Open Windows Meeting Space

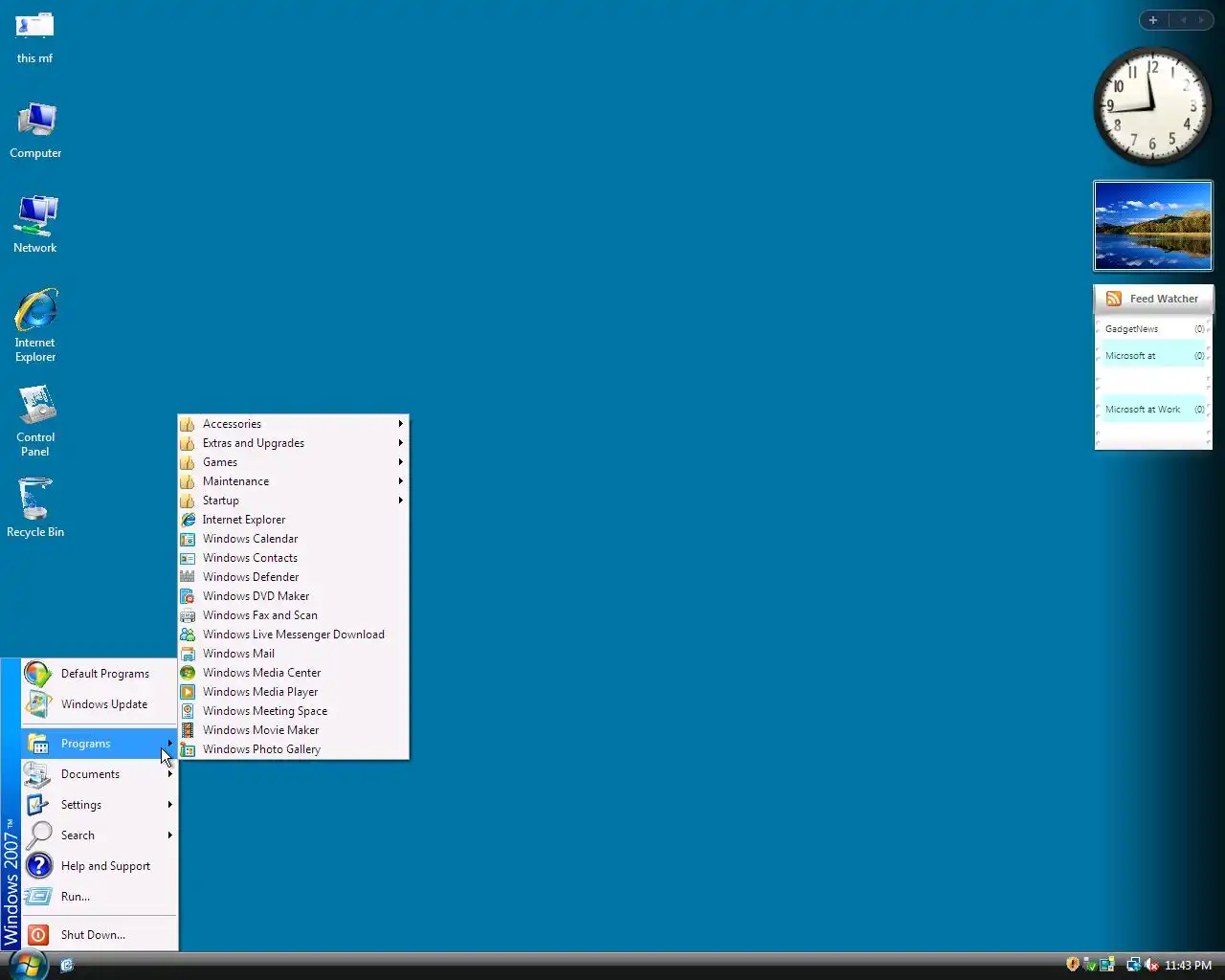point(293,711)
